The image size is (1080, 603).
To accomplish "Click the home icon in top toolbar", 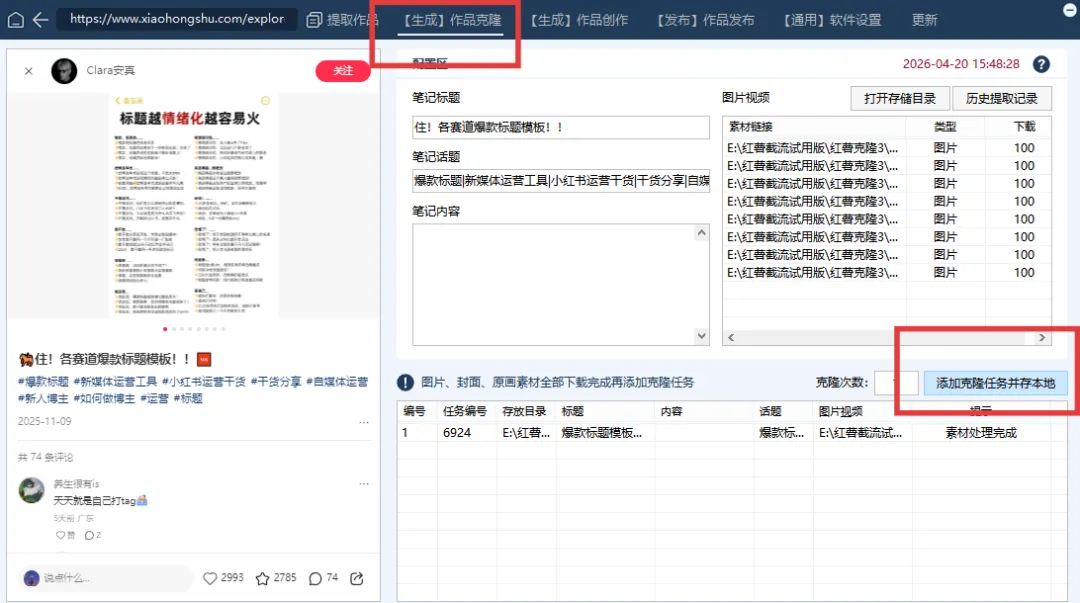I will pyautogui.click(x=14, y=18).
